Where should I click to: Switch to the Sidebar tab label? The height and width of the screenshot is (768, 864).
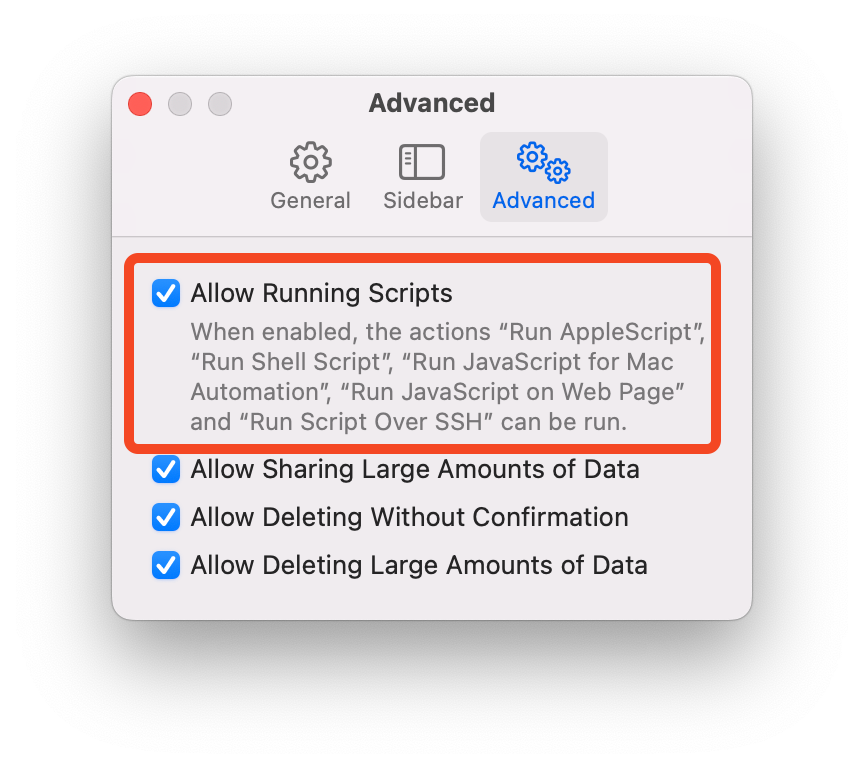pos(423,201)
